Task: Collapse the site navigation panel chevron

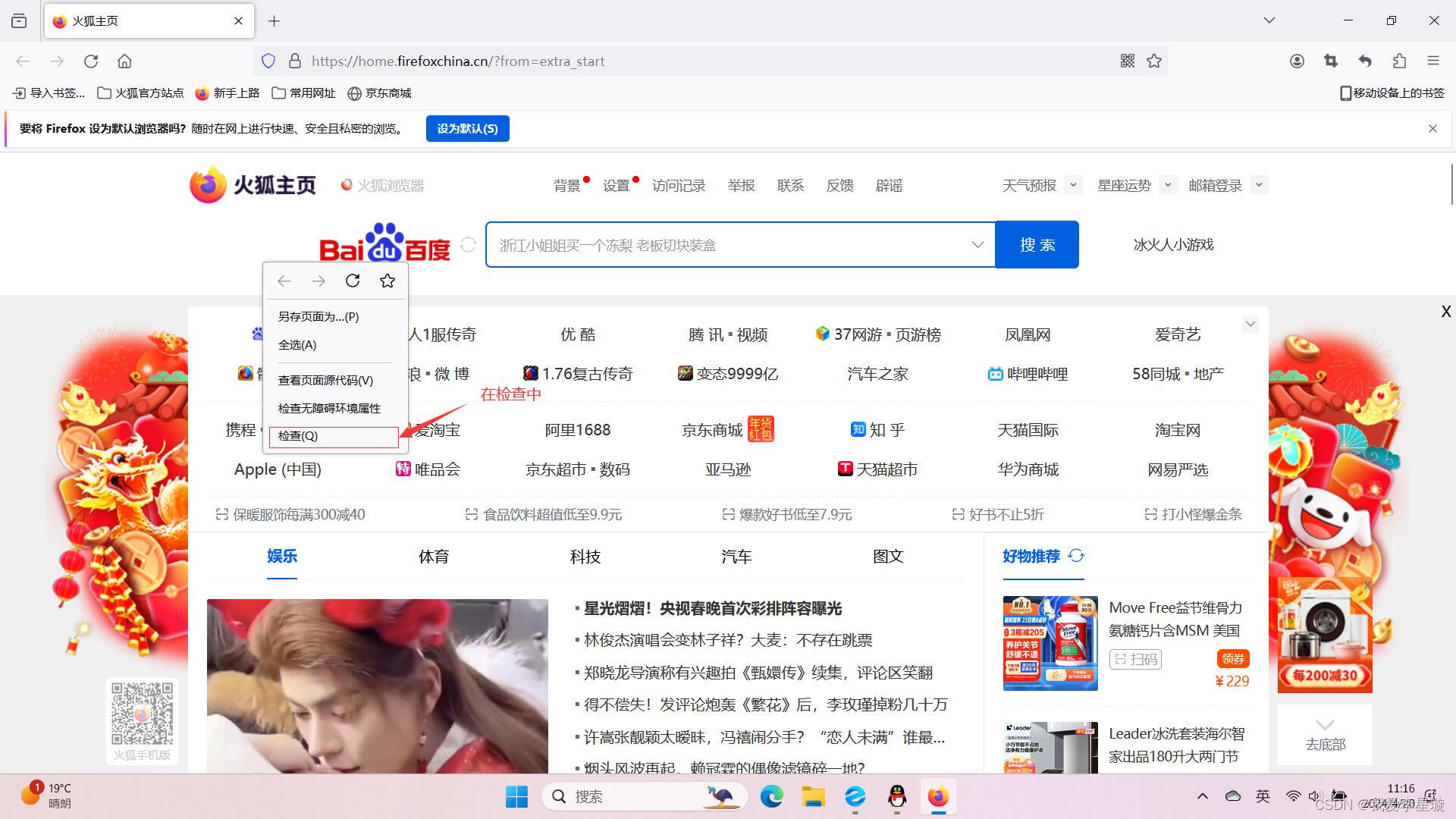Action: [x=1250, y=324]
